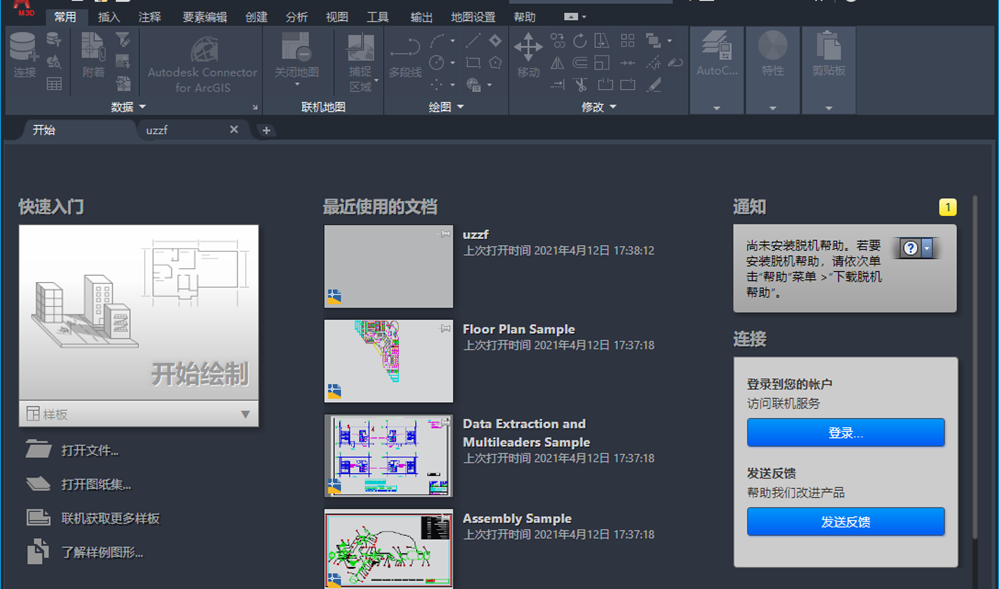
Task: Click the 开始绘制 start drawing tile
Action: (139, 312)
